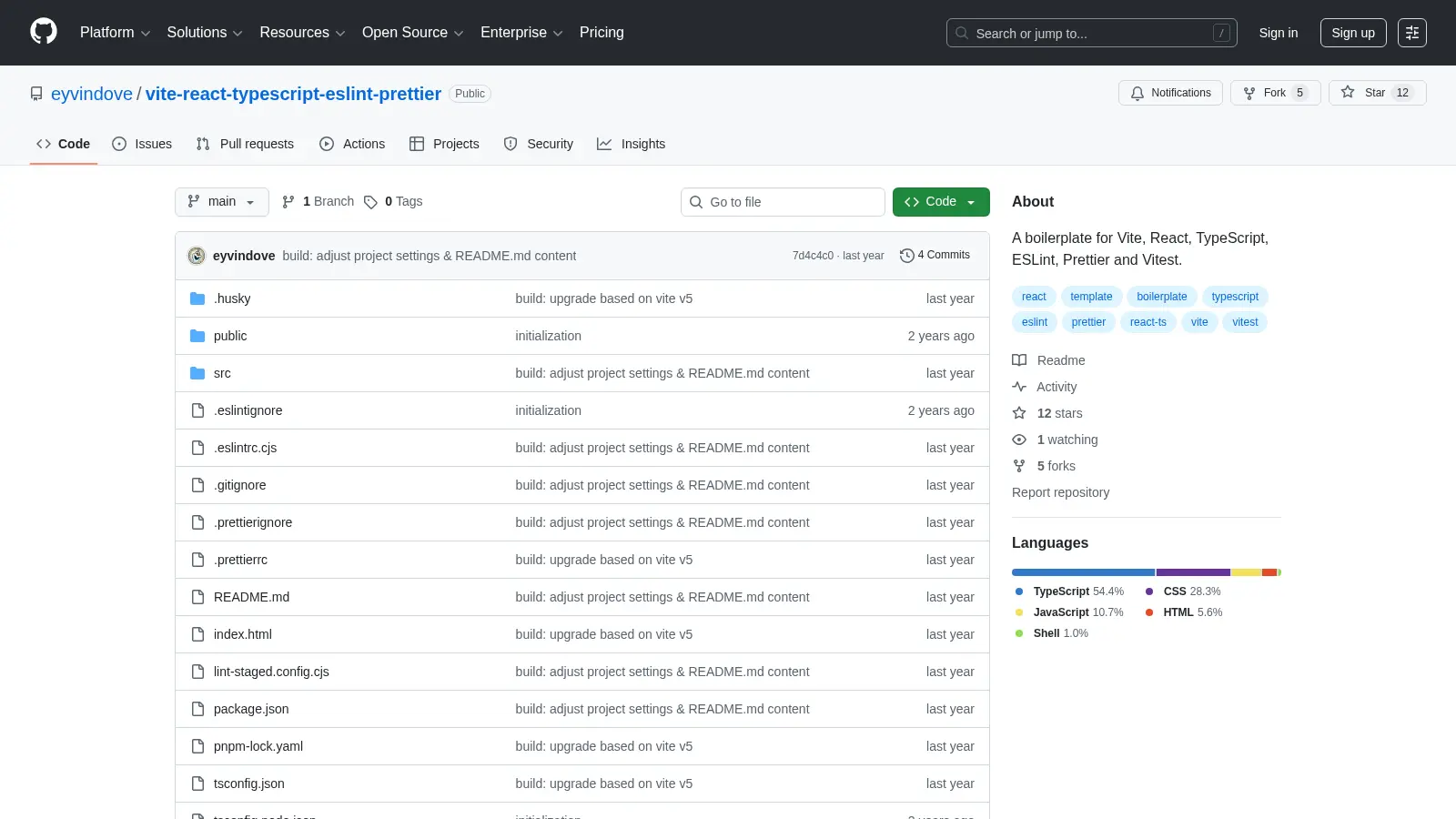This screenshot has height=819, width=1456.
Task: Open the pnpm-lock.yaml file
Action: pyautogui.click(x=258, y=746)
